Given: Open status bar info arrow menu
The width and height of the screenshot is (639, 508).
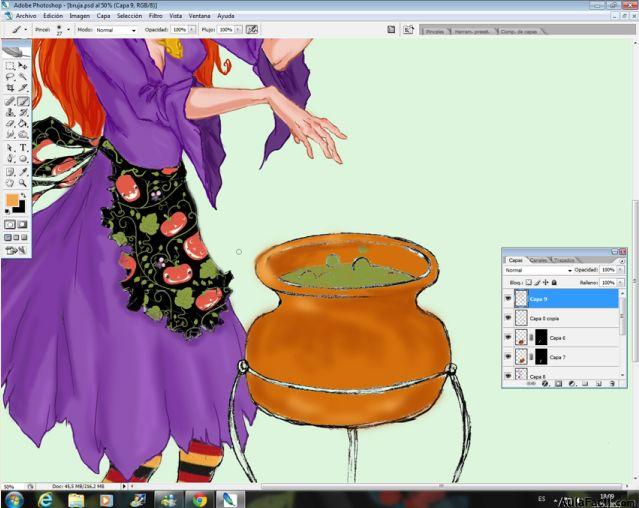Looking at the screenshot, I should [124, 486].
